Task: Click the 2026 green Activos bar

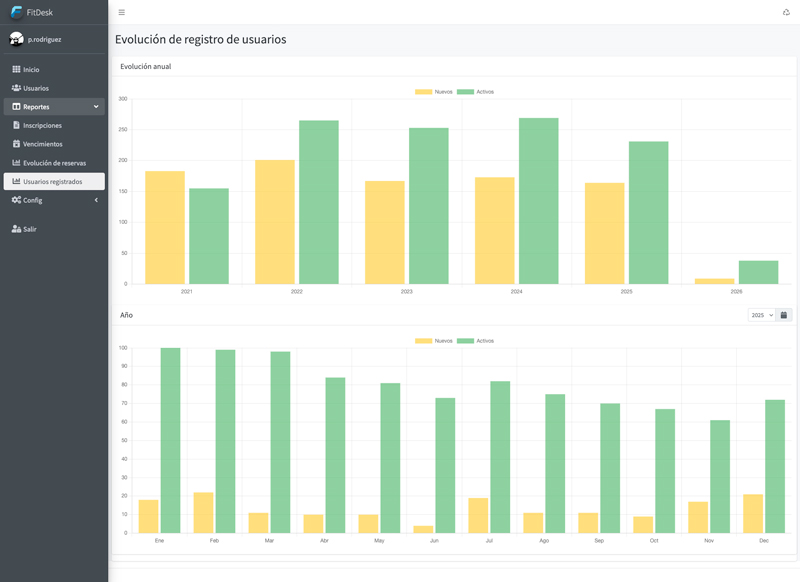Action: click(759, 272)
